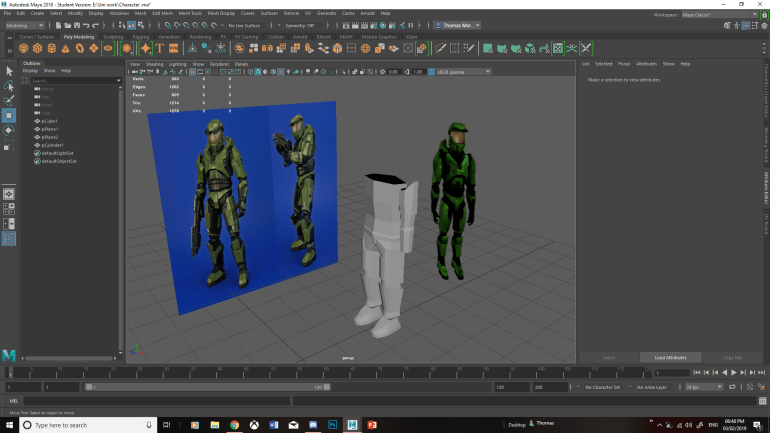Open Attribute Editor Focus menu
The height and width of the screenshot is (433, 770).
624,64
